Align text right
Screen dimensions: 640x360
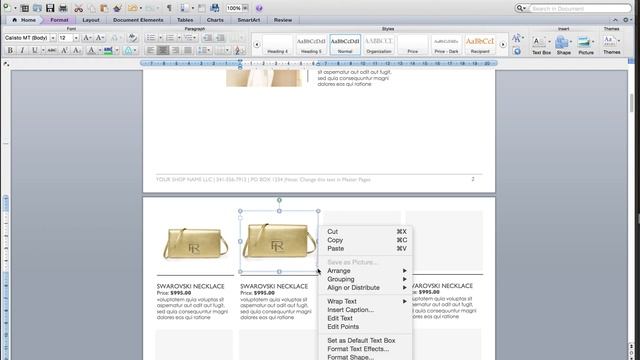176,51
